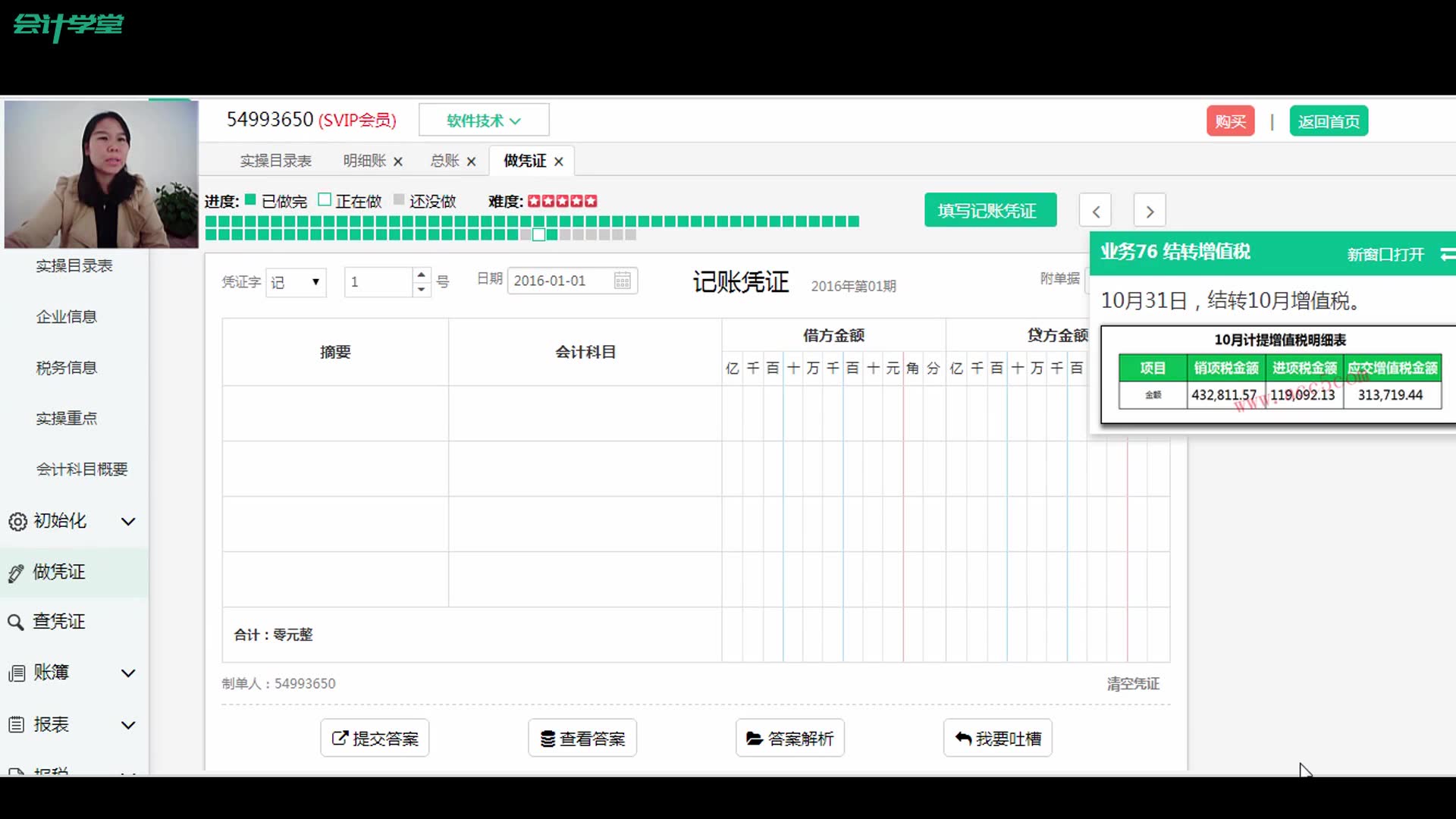Click the 初始化 gear icon
This screenshot has width=1456, height=819.
point(17,522)
